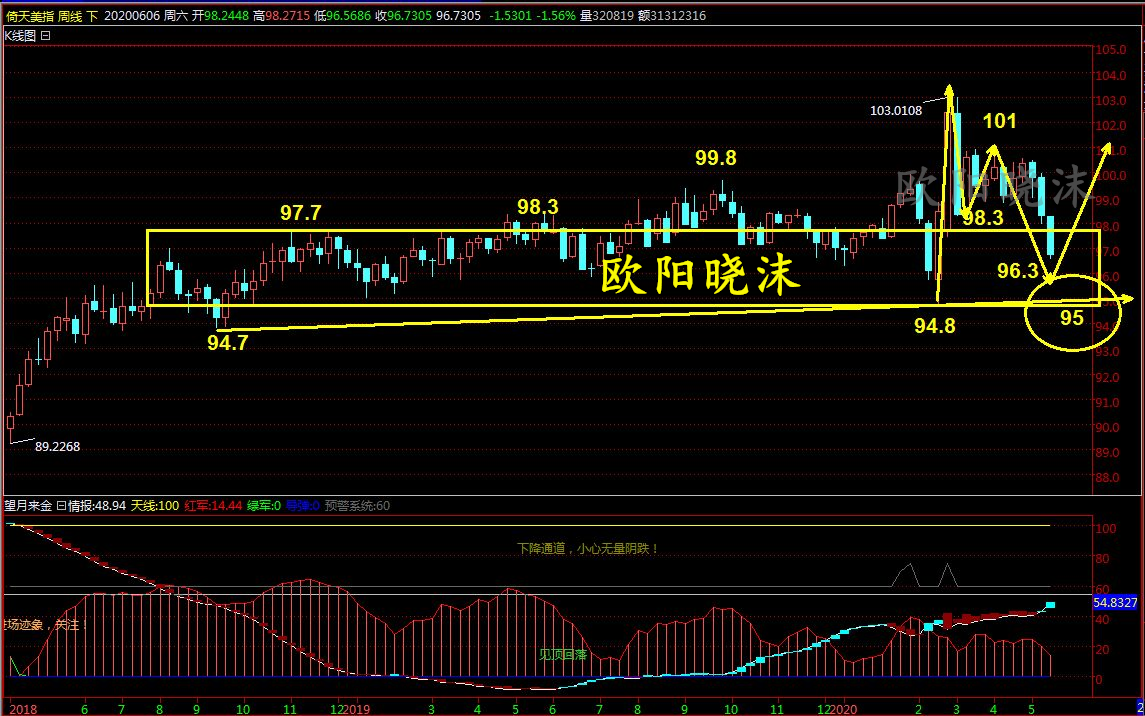Click the volume value 量320819

(607, 15)
